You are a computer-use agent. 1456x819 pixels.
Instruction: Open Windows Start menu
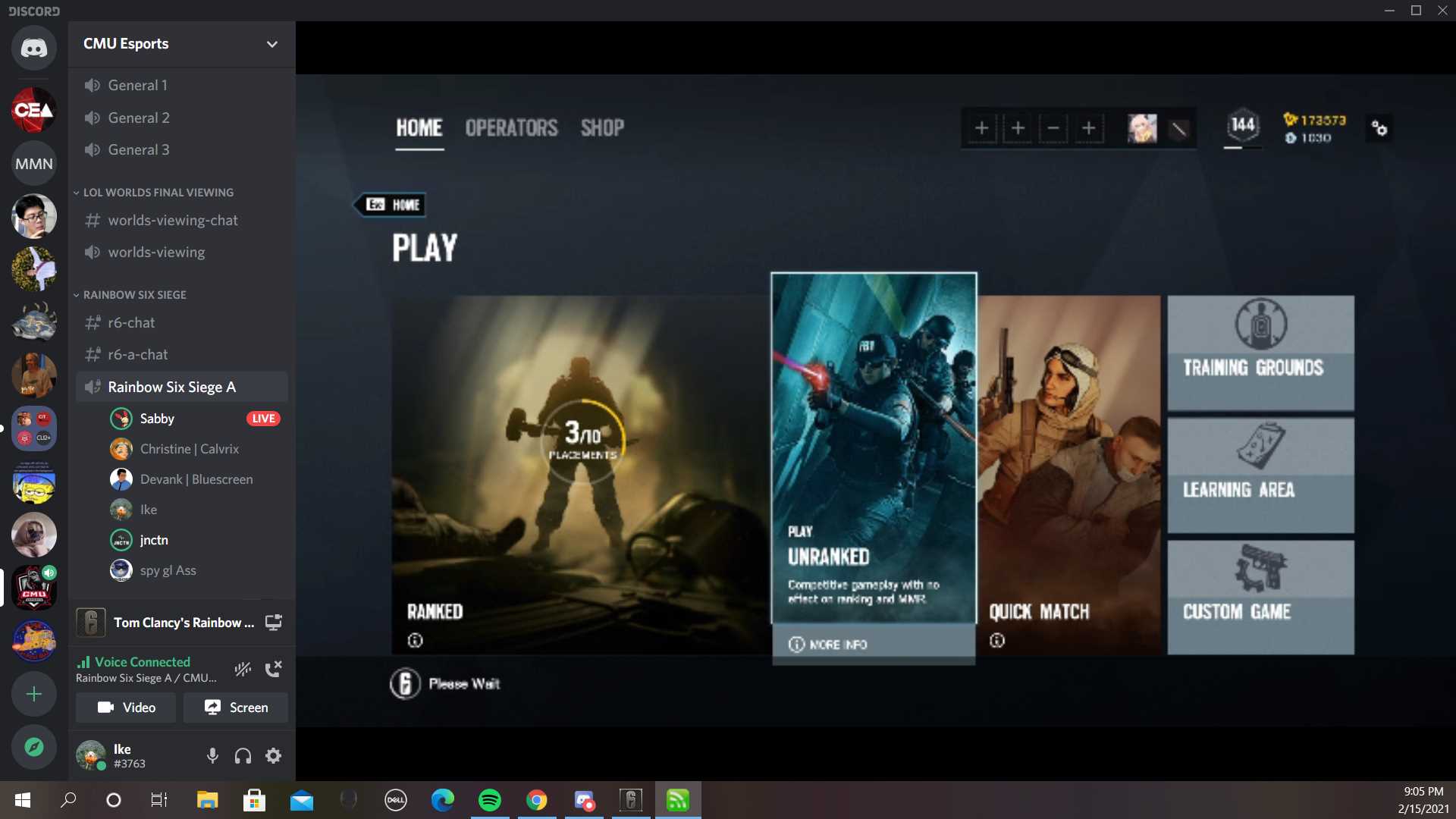[x=23, y=800]
